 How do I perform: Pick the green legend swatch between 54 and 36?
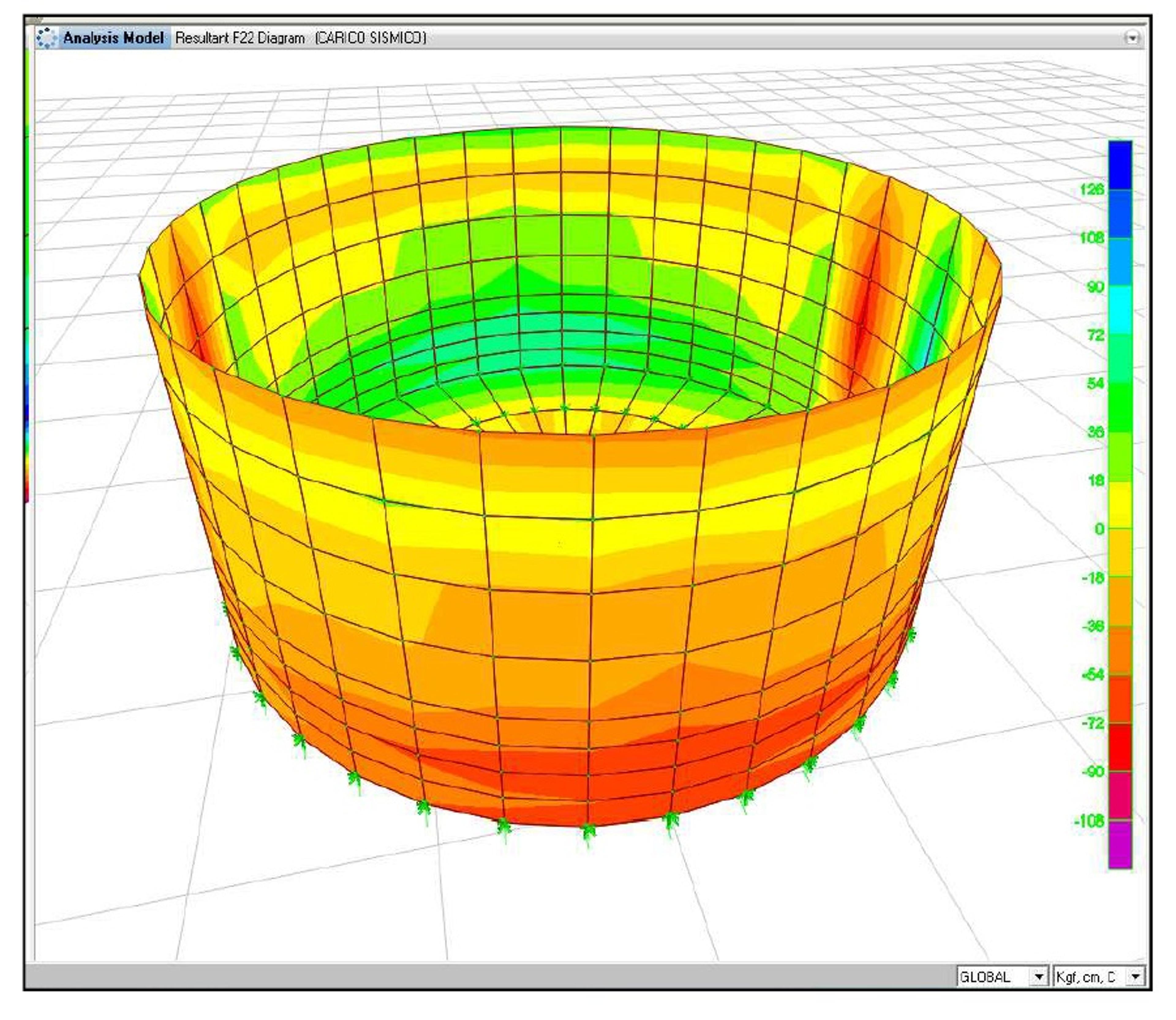point(1120,407)
